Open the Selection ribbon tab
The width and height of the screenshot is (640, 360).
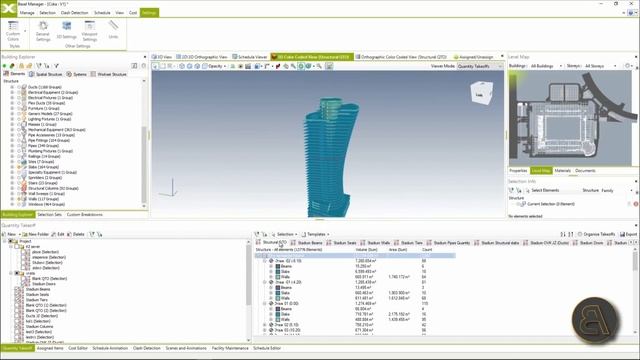(x=47, y=13)
